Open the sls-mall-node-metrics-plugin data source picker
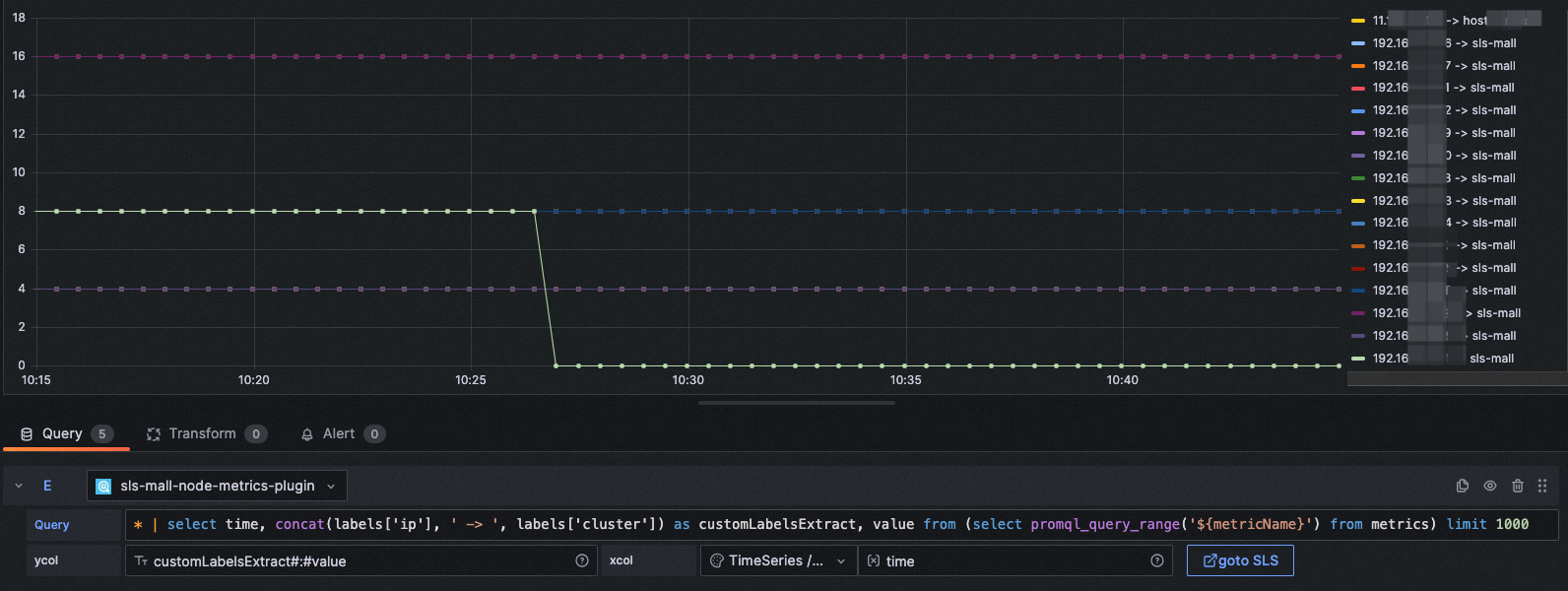The height and width of the screenshot is (591, 1568). [x=217, y=486]
